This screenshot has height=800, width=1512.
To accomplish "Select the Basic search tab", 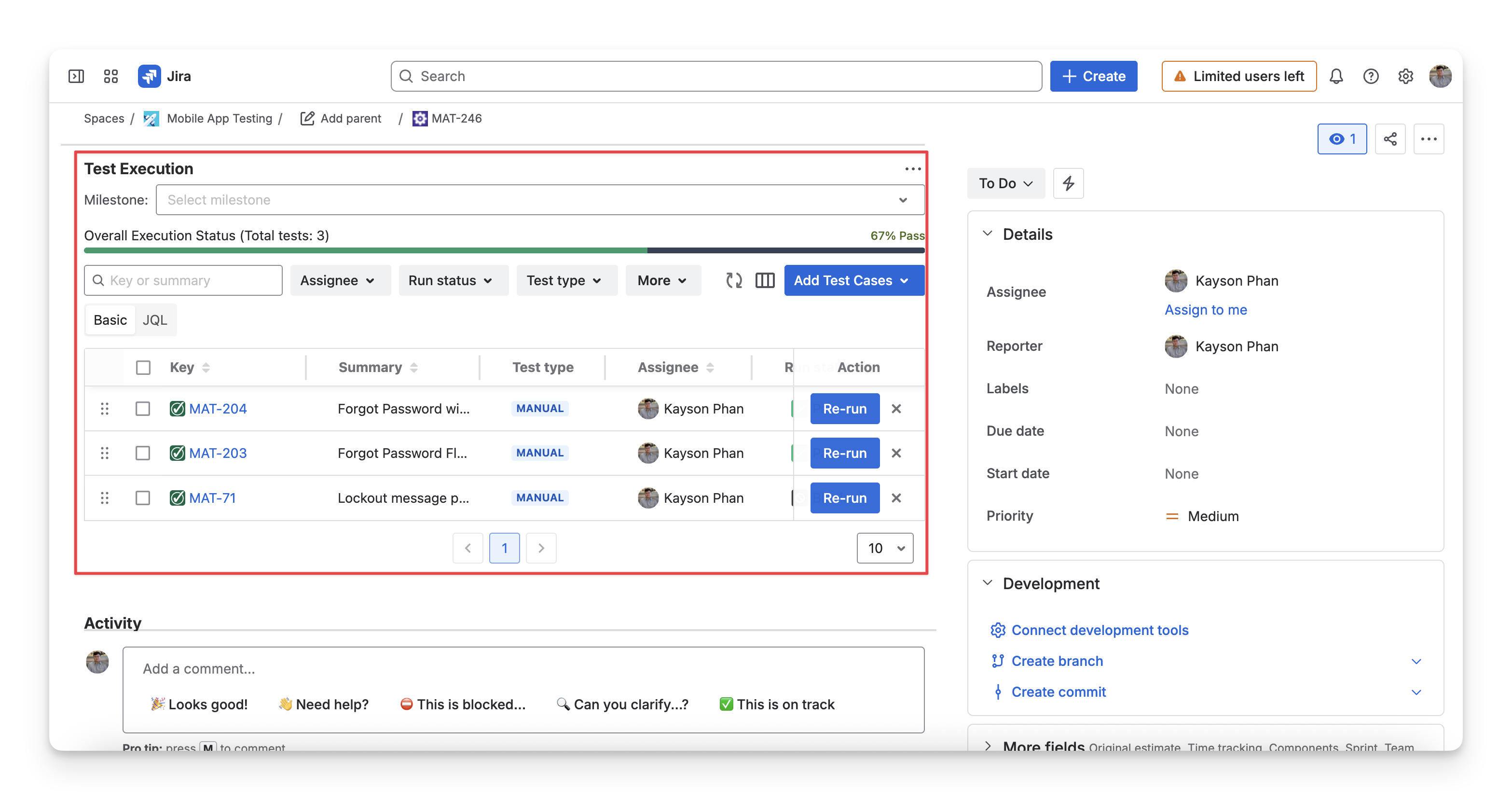I will tap(110, 320).
